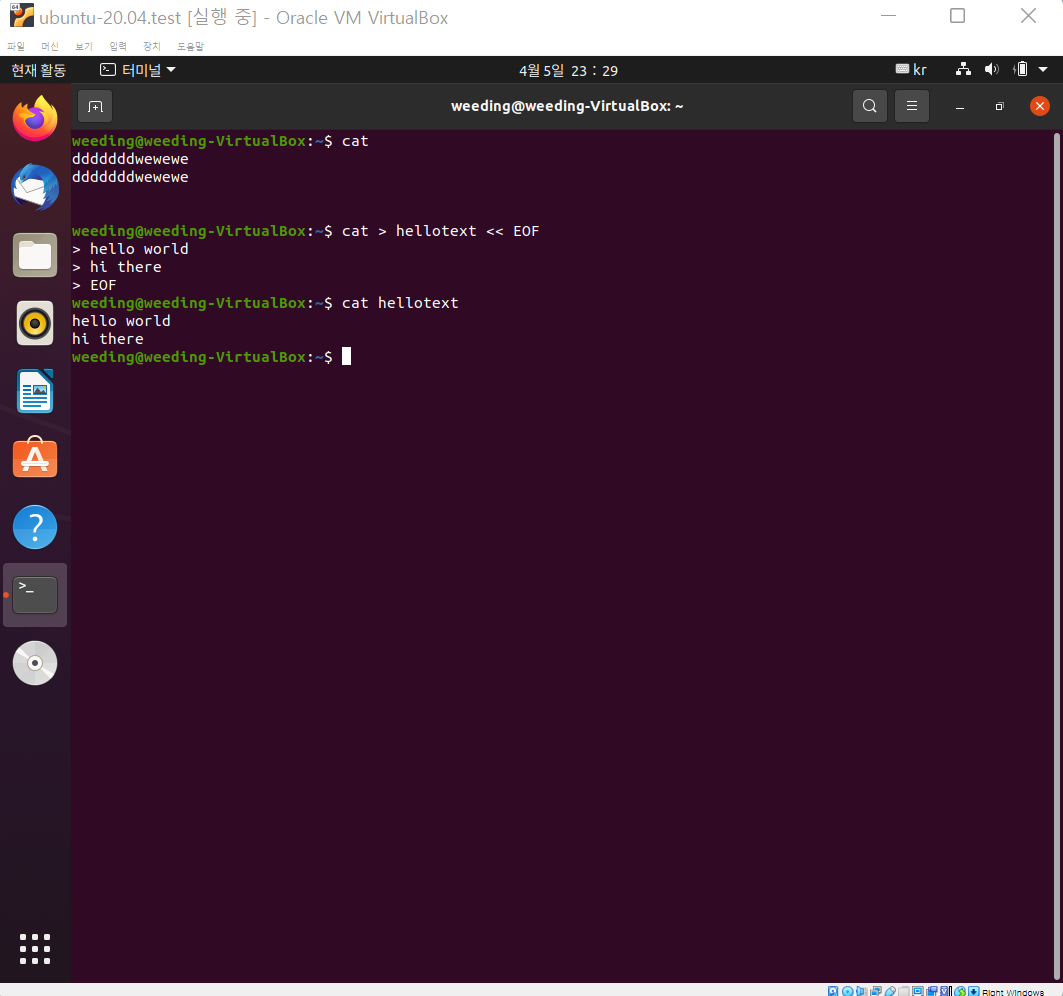Open the 장치 menu in VirtualBox
Screen dimensions: 1063x996
(x=152, y=46)
